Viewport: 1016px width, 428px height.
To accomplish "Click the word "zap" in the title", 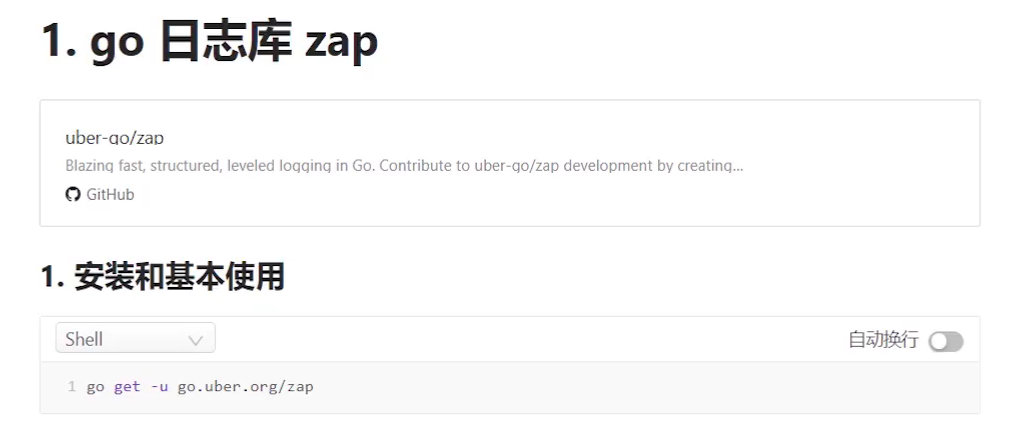I will point(341,42).
